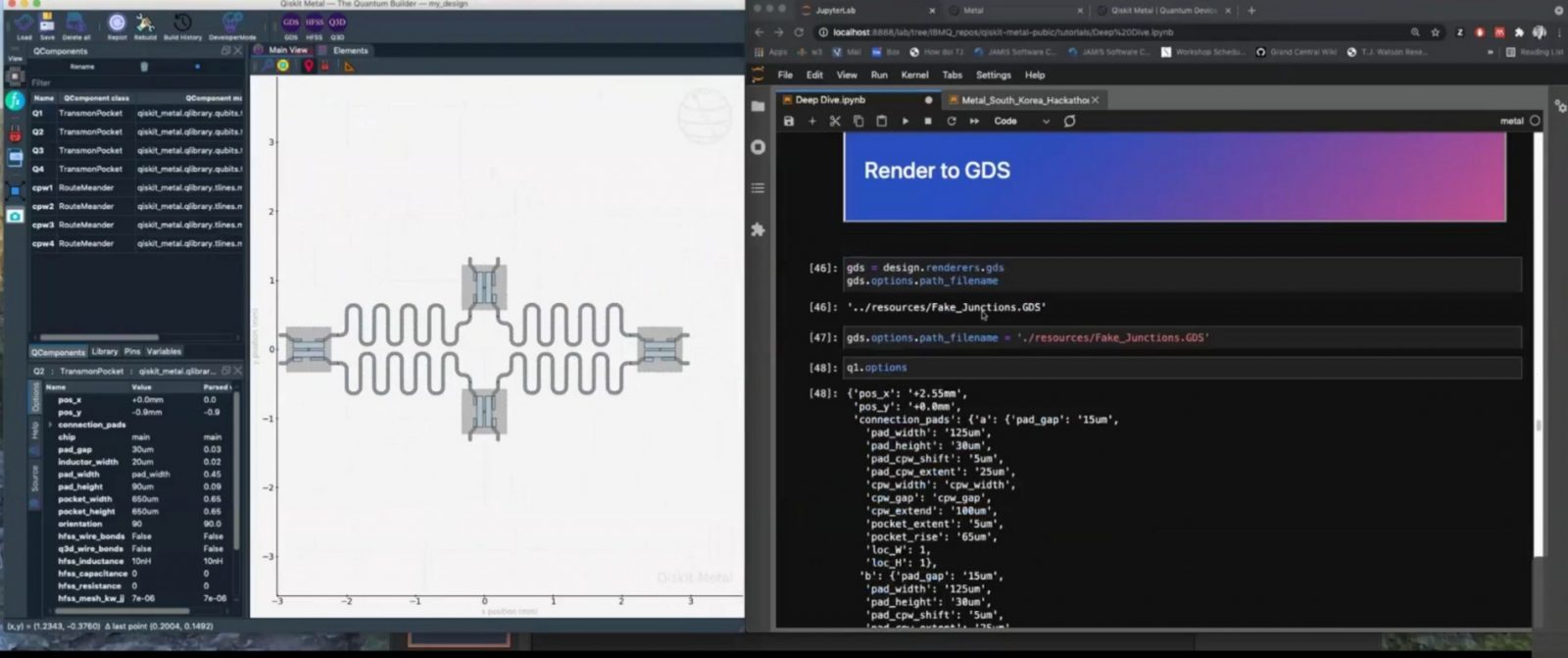Click the teal function icon in left sidebar

pyautogui.click(x=15, y=101)
